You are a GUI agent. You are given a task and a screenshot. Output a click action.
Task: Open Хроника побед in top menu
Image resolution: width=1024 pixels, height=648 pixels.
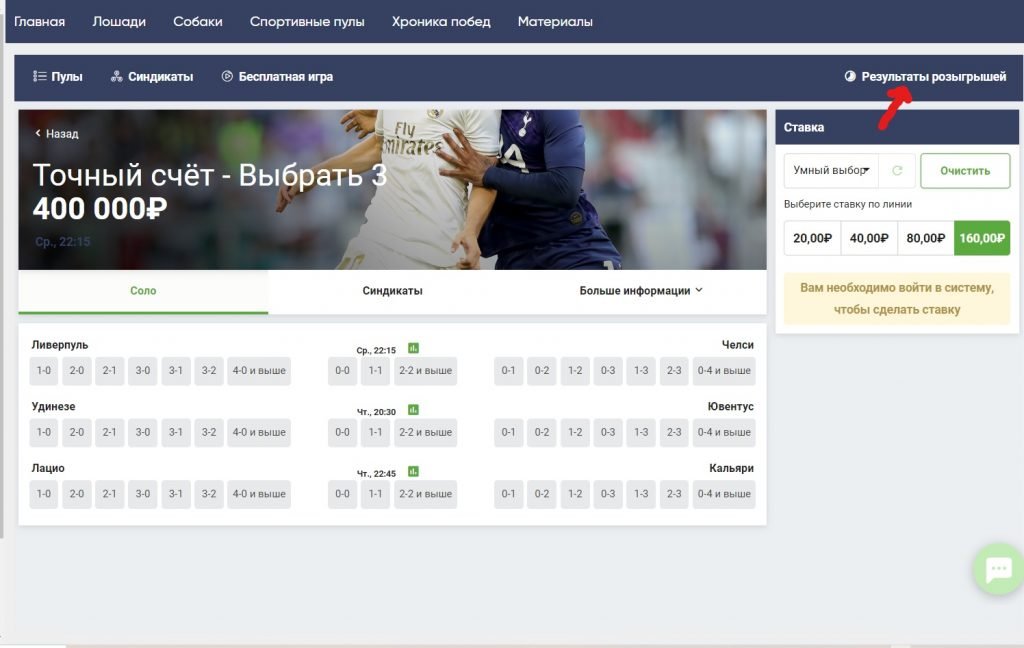(441, 22)
